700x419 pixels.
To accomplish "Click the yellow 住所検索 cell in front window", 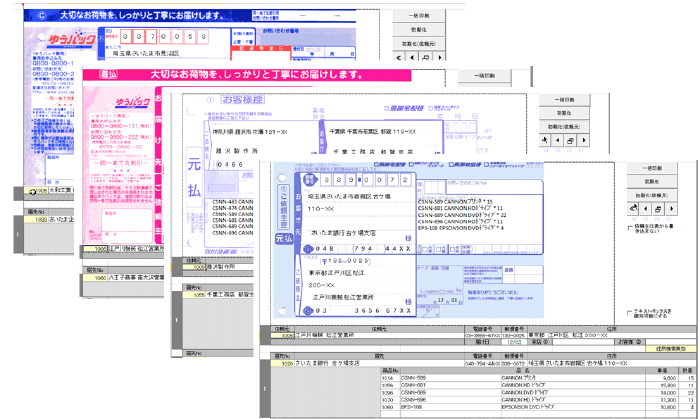I will click(671, 348).
